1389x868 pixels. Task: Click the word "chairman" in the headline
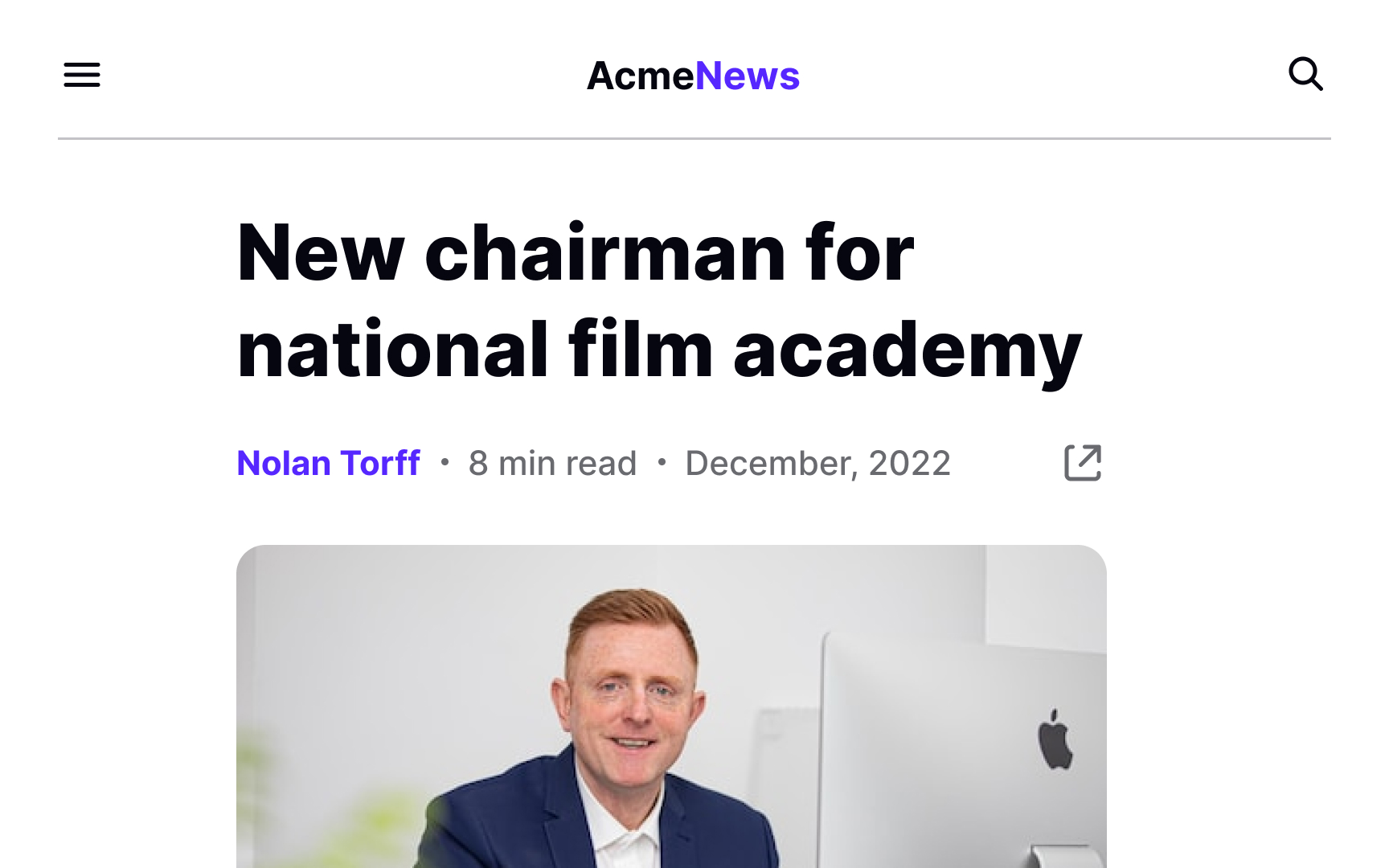(x=604, y=253)
